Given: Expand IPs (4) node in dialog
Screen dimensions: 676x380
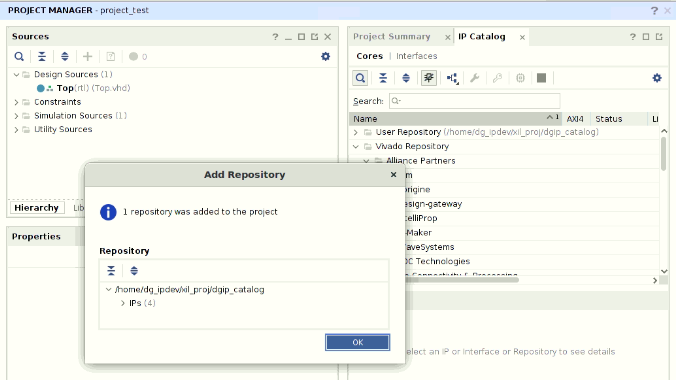Looking at the screenshot, I should pos(123,303).
